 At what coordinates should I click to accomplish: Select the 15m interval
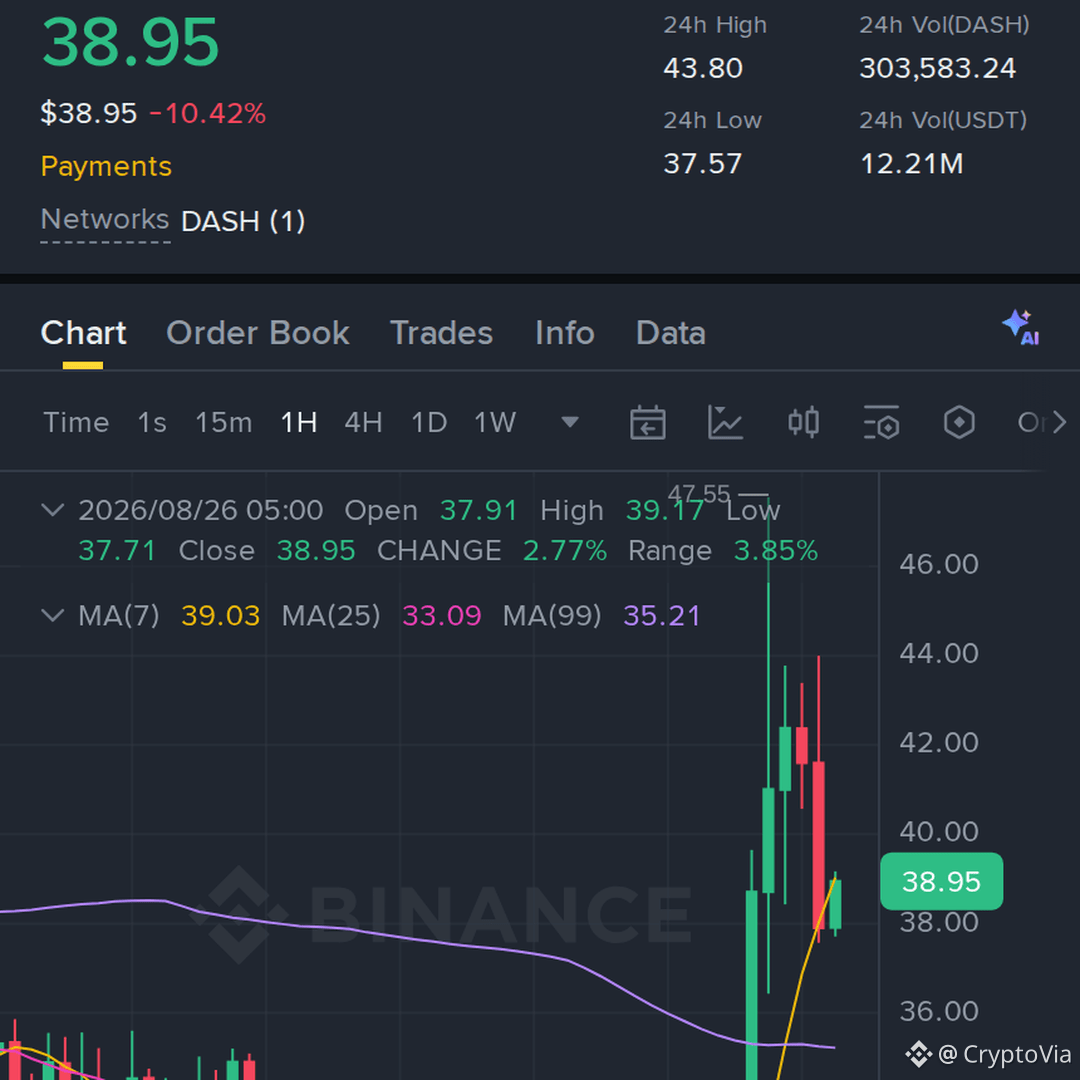tap(224, 422)
